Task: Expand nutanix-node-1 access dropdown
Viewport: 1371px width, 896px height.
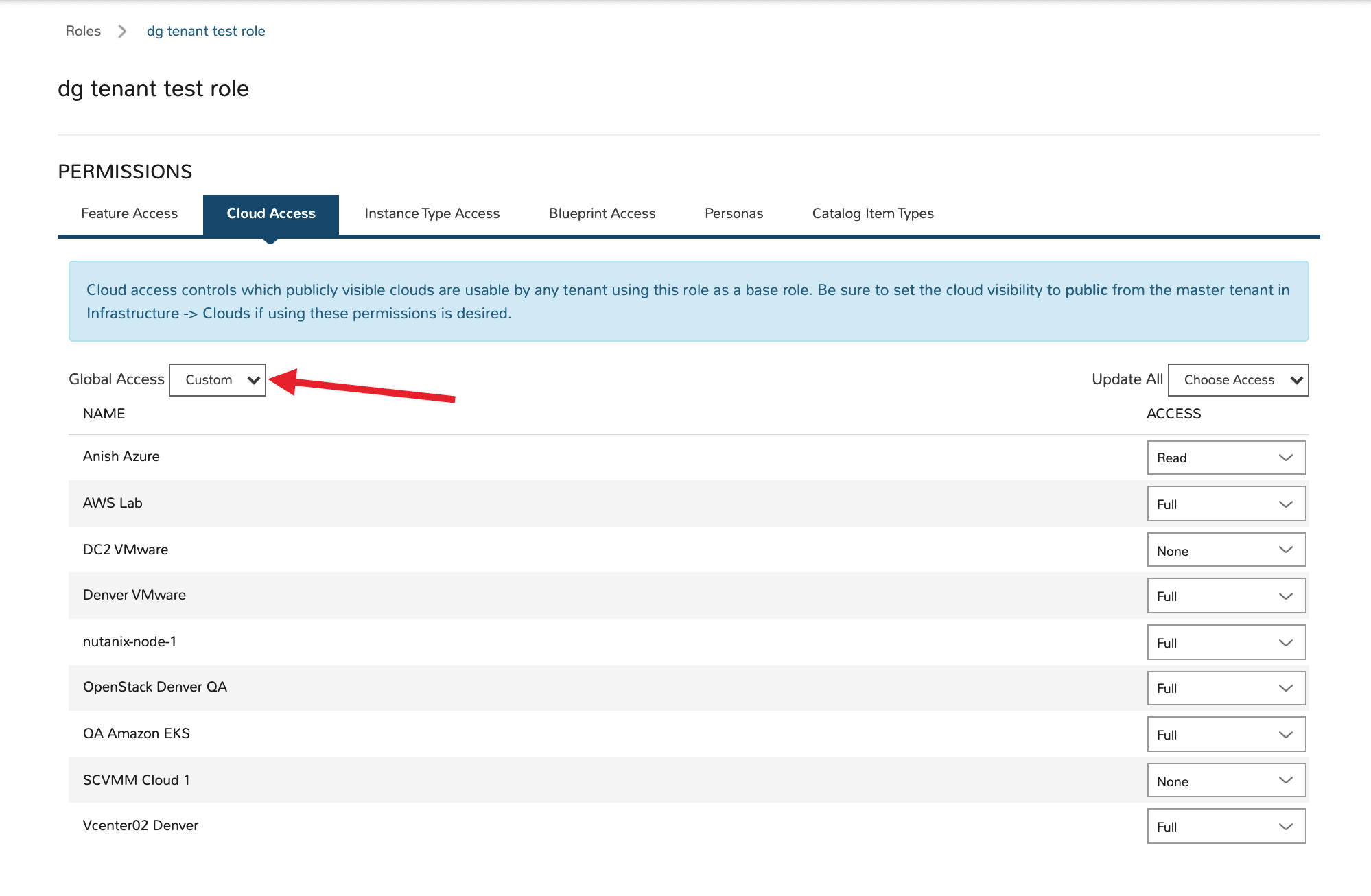Action: coord(1226,643)
